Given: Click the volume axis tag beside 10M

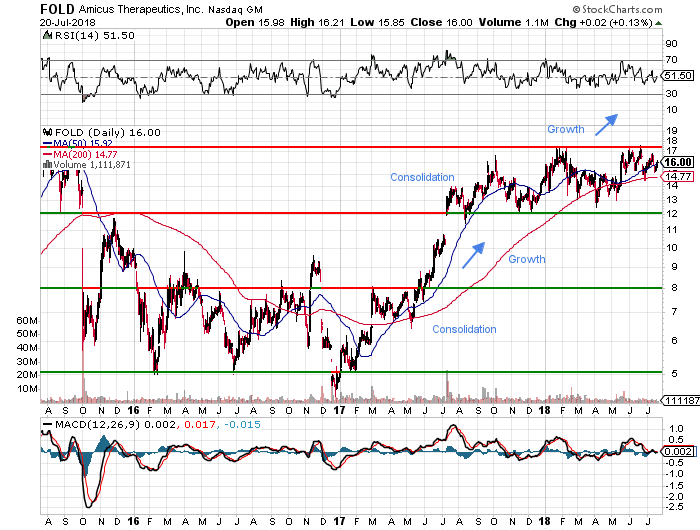Looking at the screenshot, I should pos(681,401).
